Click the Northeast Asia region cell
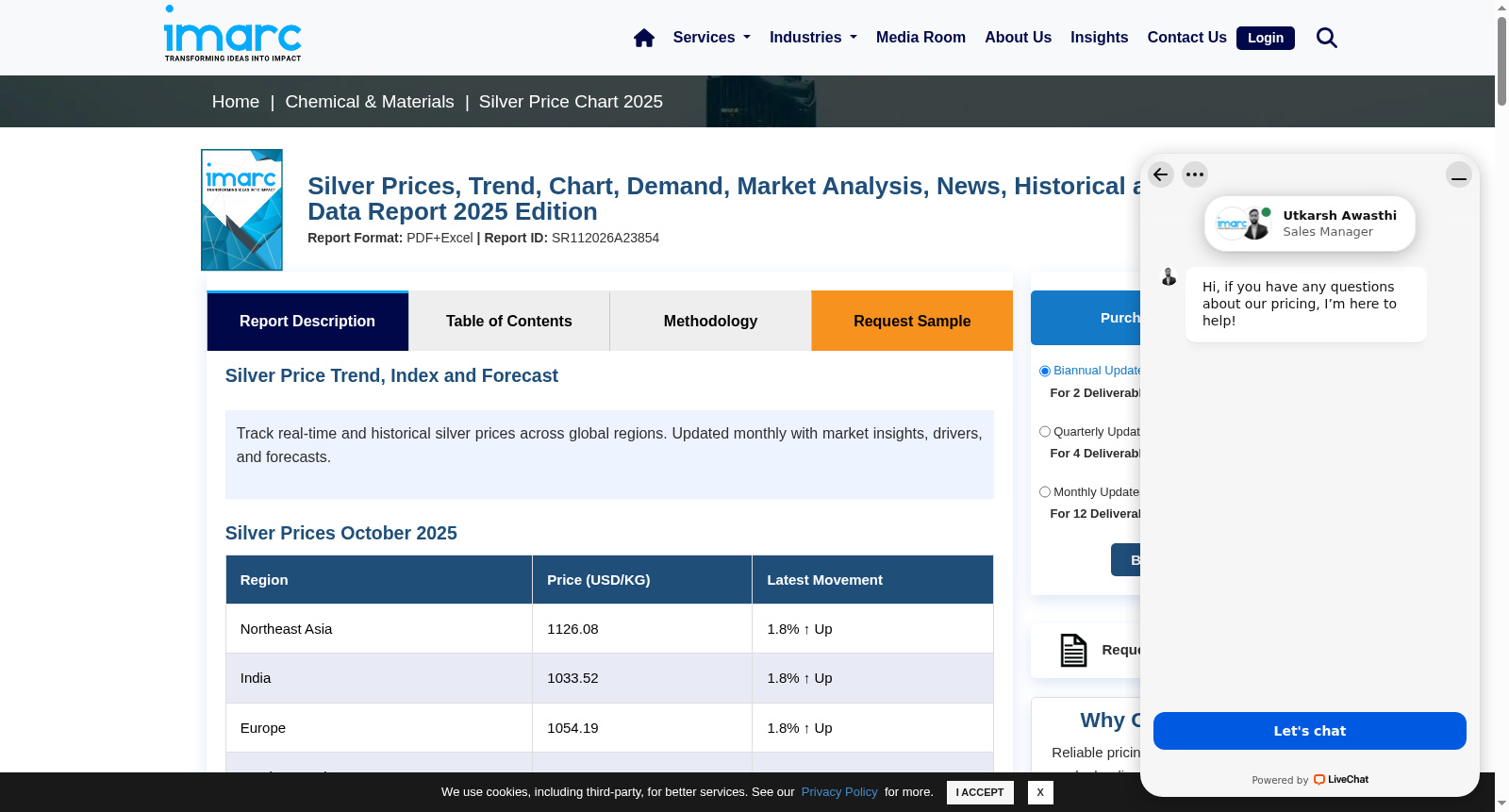 pyautogui.click(x=379, y=629)
